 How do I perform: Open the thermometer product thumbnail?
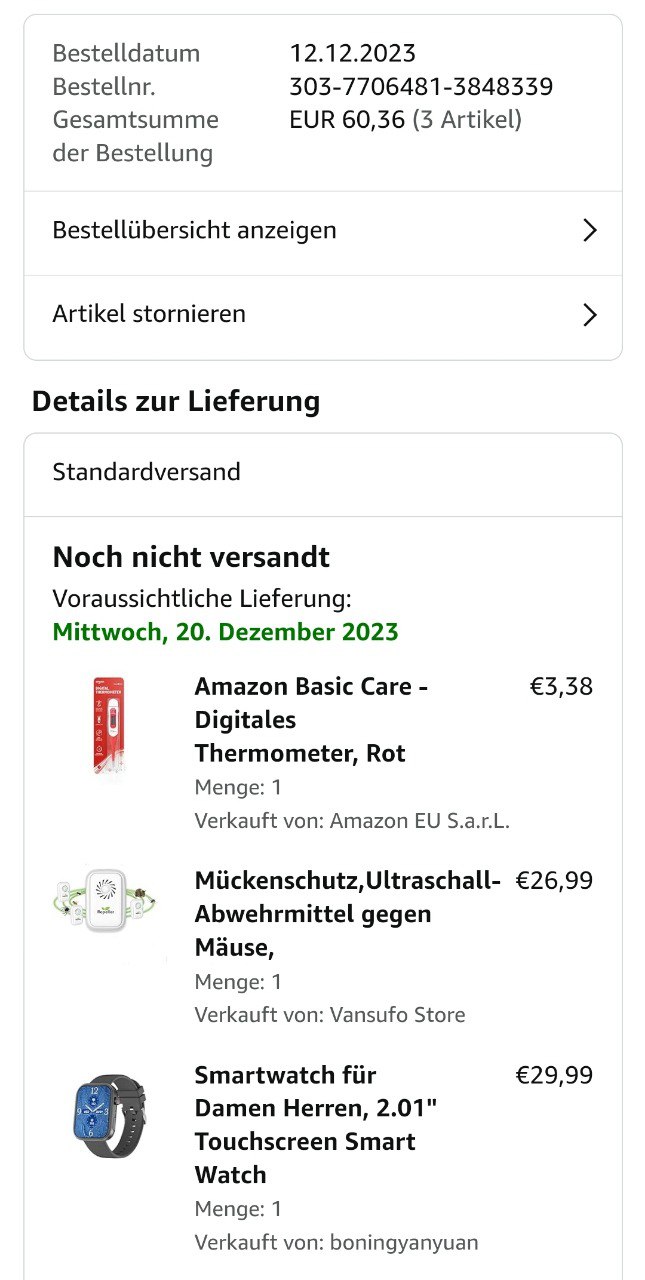click(x=108, y=726)
